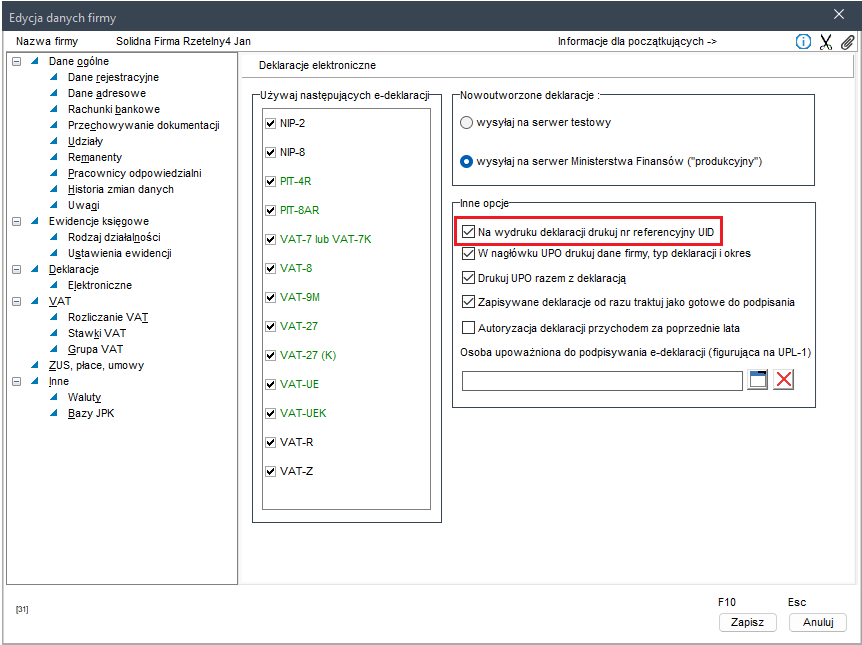Viewport: 862px width, 645px height.
Task: Toggle 'Drukuj UPO razem z deklaracją'
Action: click(468, 278)
